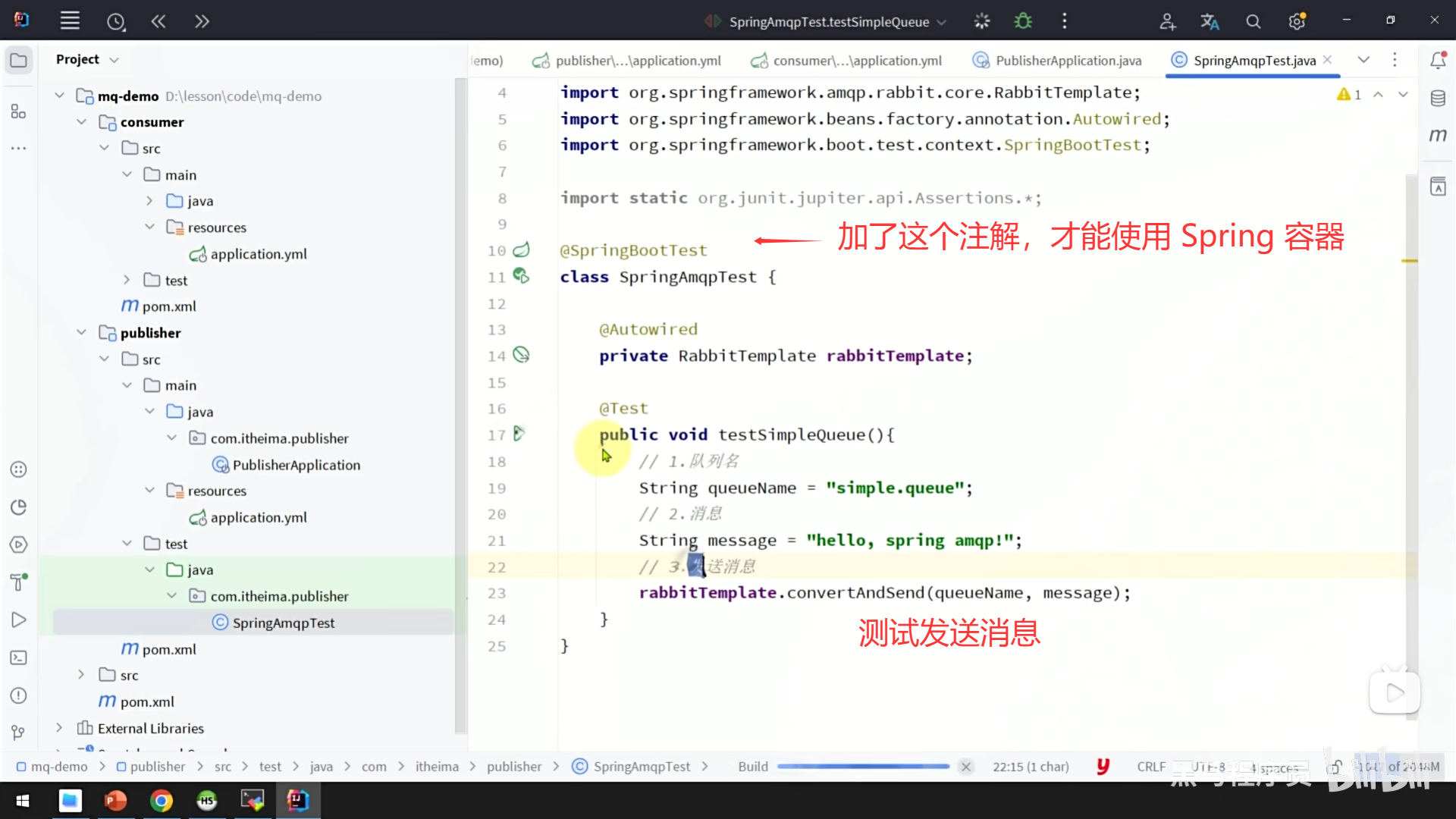
Task: Run testSimpleQueue via gutter icon
Action: (x=519, y=435)
